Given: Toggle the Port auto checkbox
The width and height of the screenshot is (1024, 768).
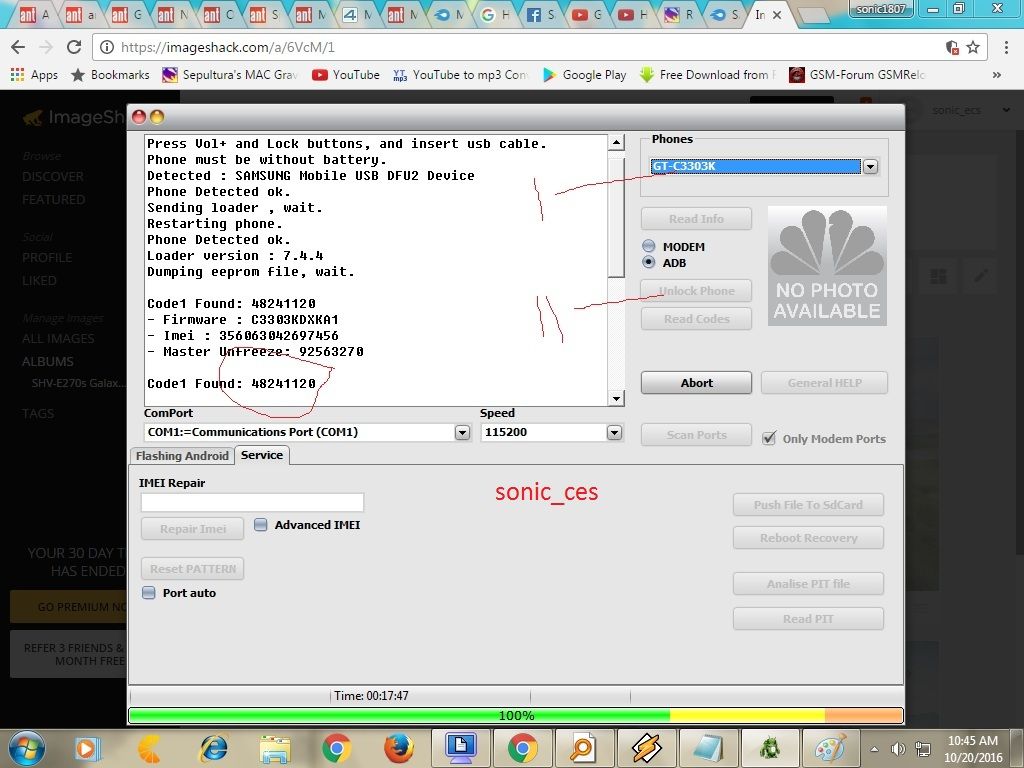Looking at the screenshot, I should tap(149, 593).
